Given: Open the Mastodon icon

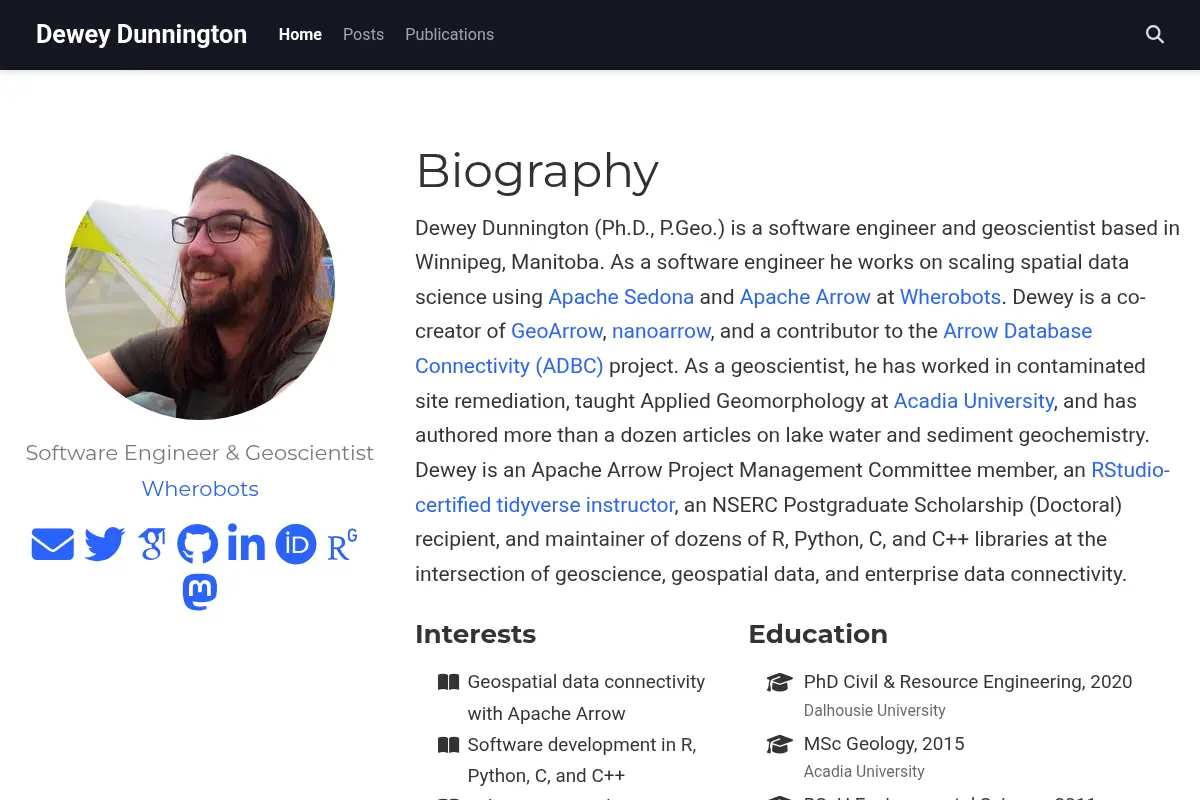Looking at the screenshot, I should 200,592.
